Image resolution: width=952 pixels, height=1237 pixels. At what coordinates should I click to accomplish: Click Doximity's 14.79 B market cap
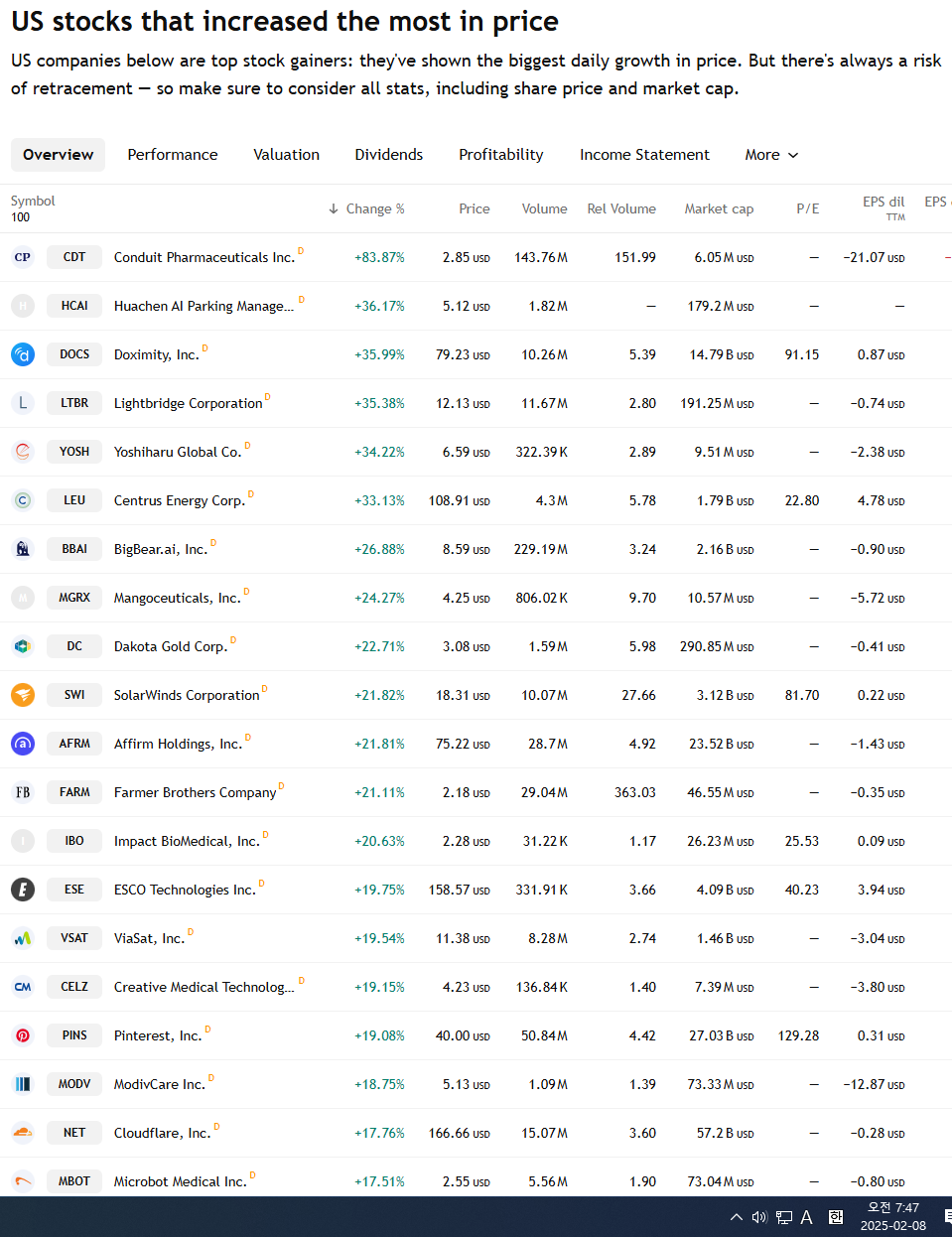(722, 354)
